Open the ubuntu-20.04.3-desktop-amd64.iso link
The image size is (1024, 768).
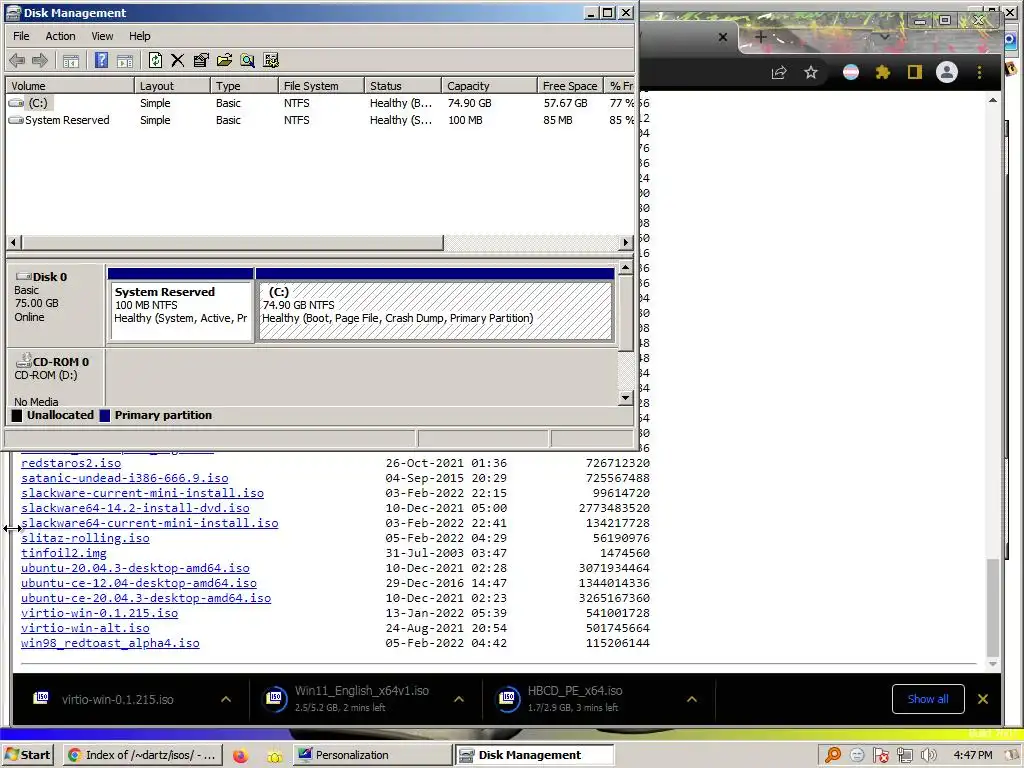click(135, 568)
